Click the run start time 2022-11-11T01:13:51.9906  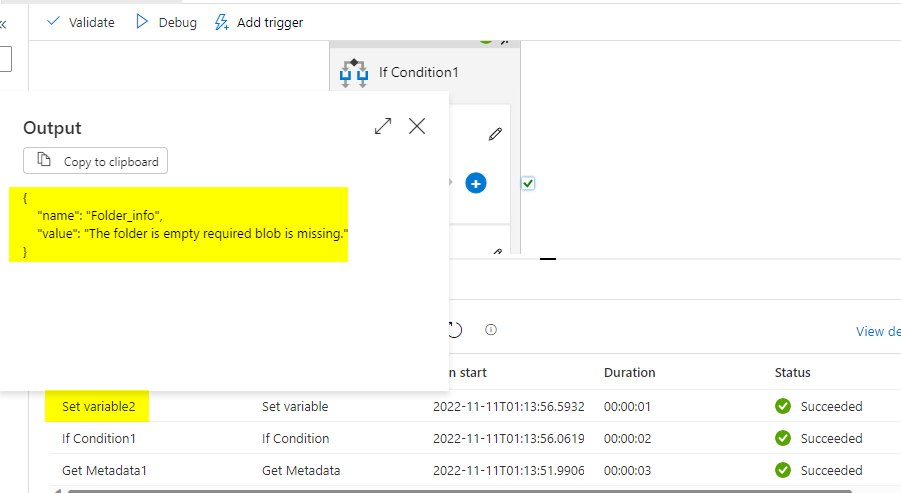[x=509, y=470]
